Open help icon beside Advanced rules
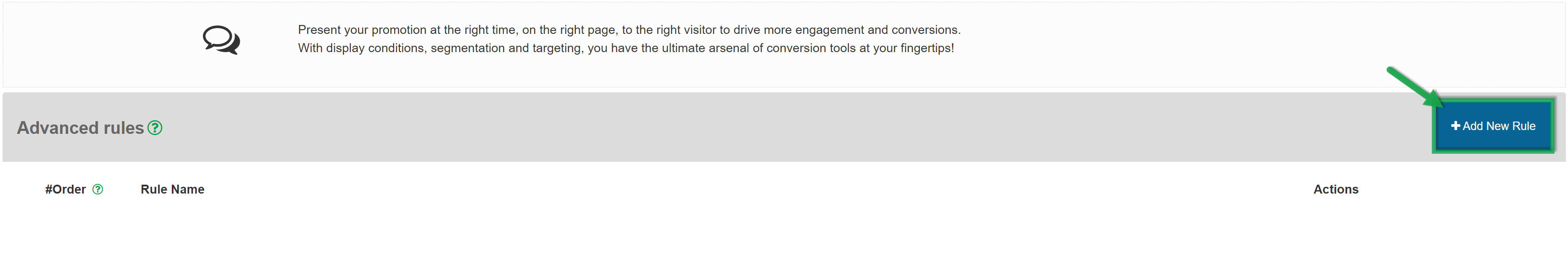 click(155, 127)
